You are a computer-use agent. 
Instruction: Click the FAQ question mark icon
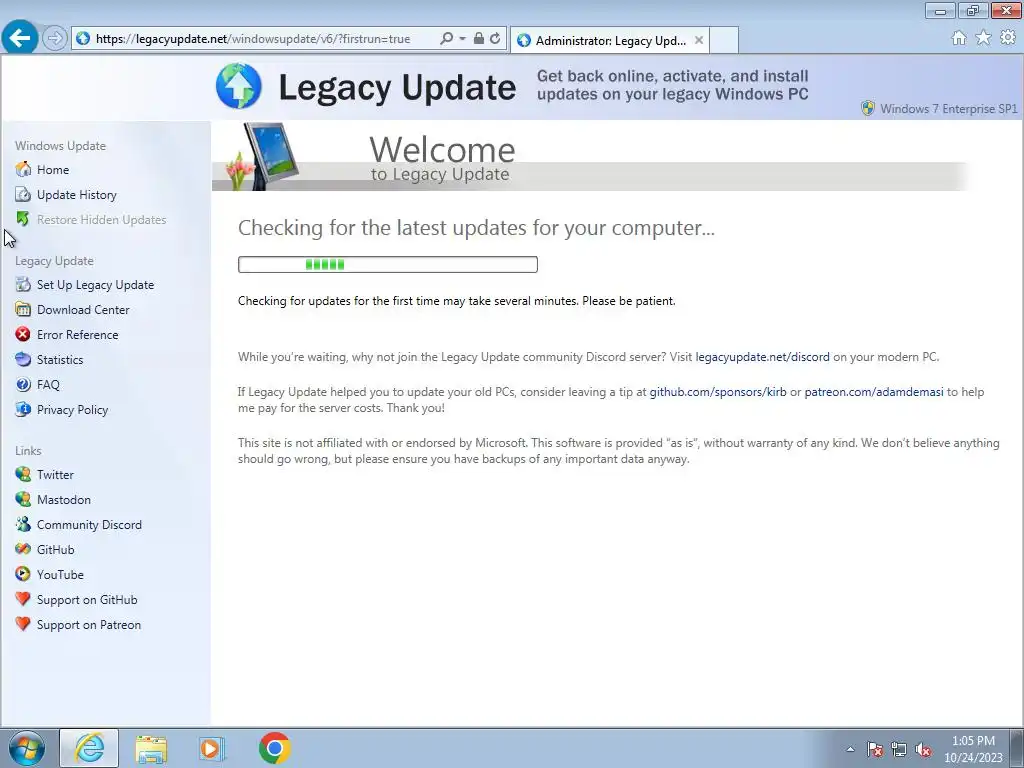[x=23, y=385]
